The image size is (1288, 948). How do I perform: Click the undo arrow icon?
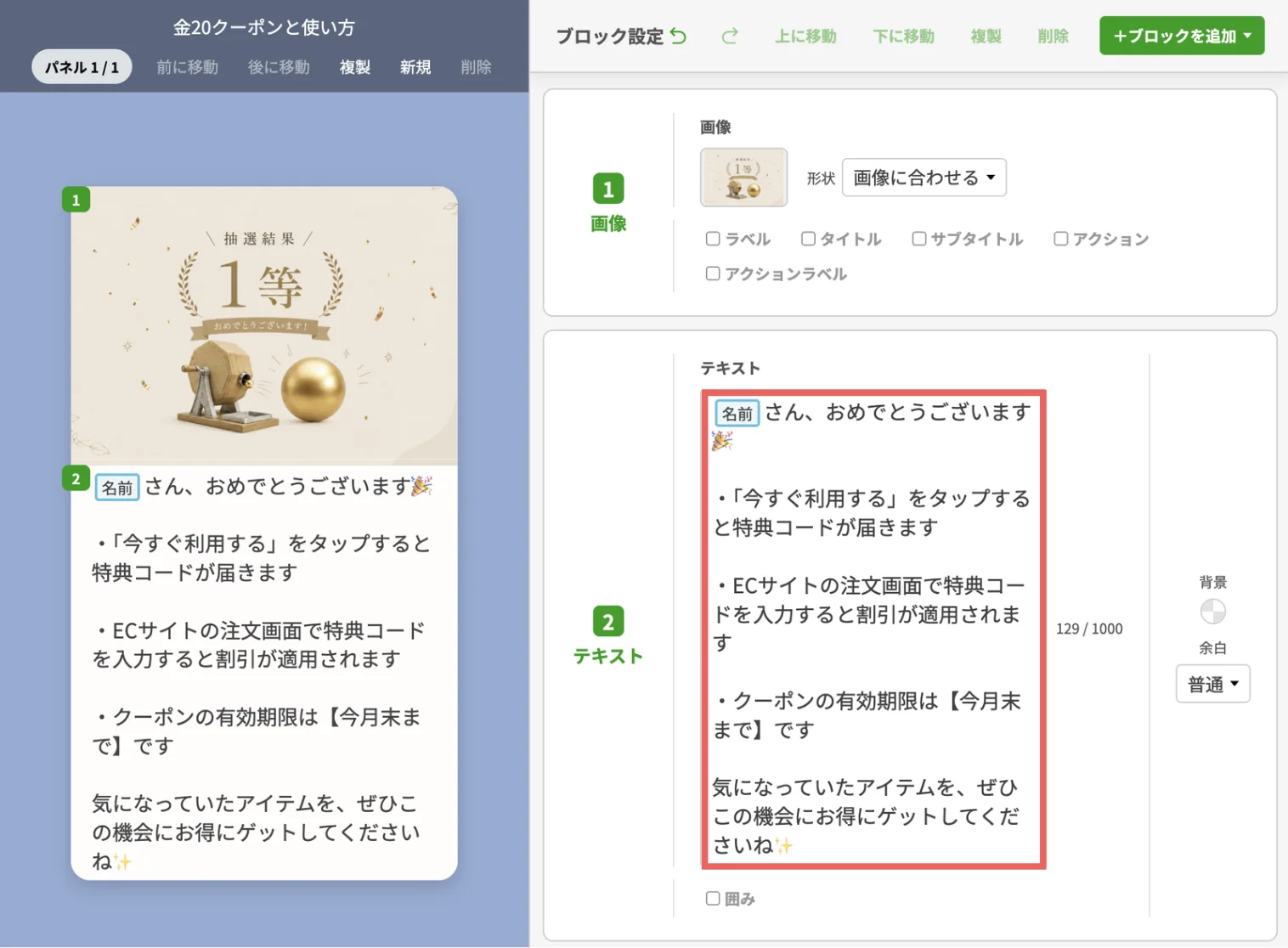pyautogui.click(x=678, y=36)
